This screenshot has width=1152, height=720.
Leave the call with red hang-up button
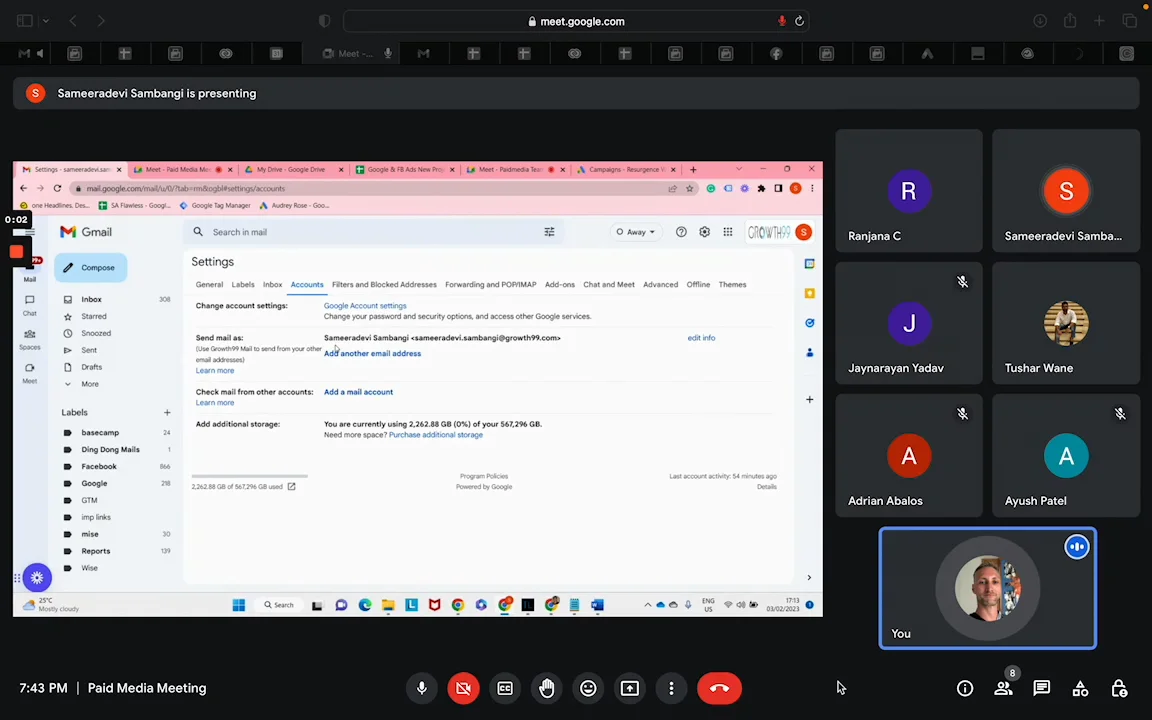(719, 688)
